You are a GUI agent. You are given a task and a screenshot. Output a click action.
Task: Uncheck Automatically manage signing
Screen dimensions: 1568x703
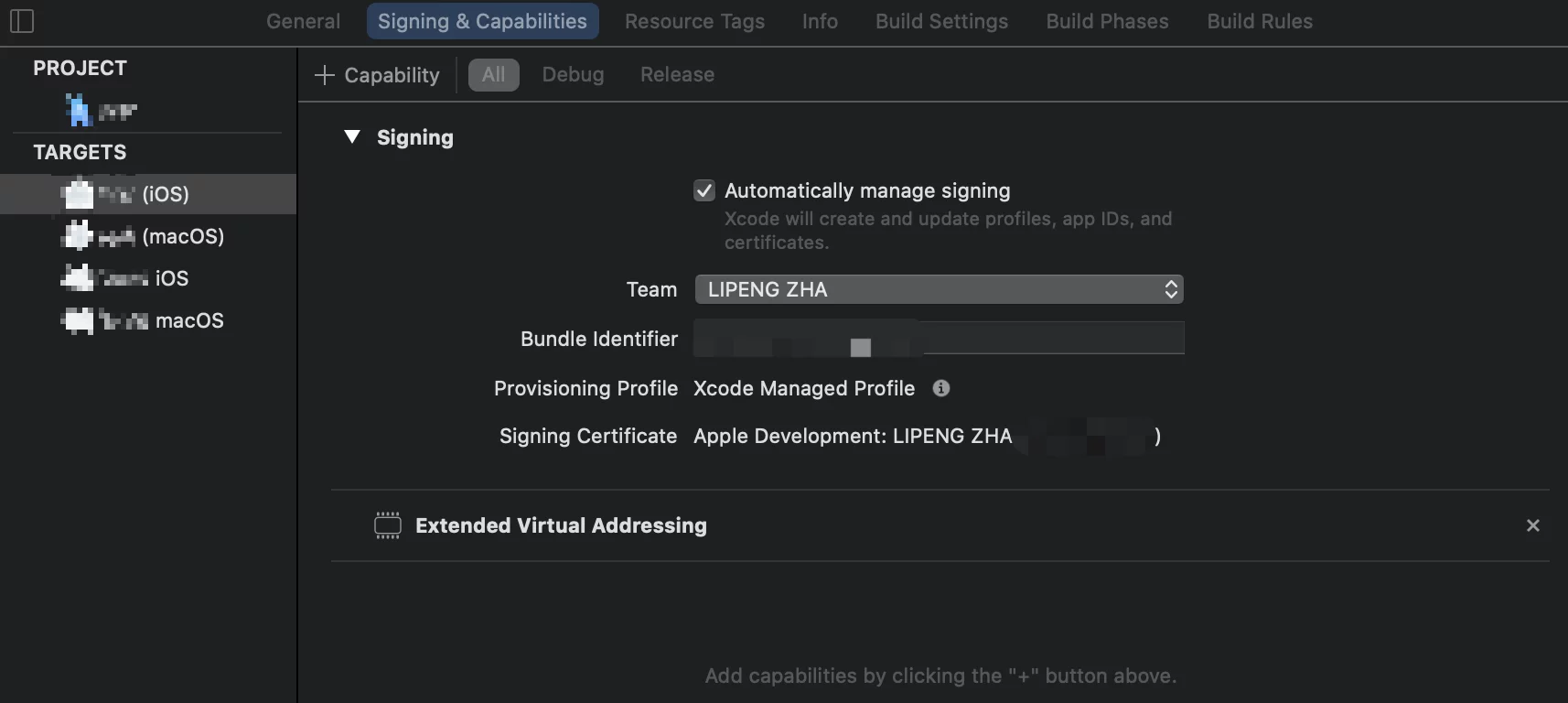[703, 190]
